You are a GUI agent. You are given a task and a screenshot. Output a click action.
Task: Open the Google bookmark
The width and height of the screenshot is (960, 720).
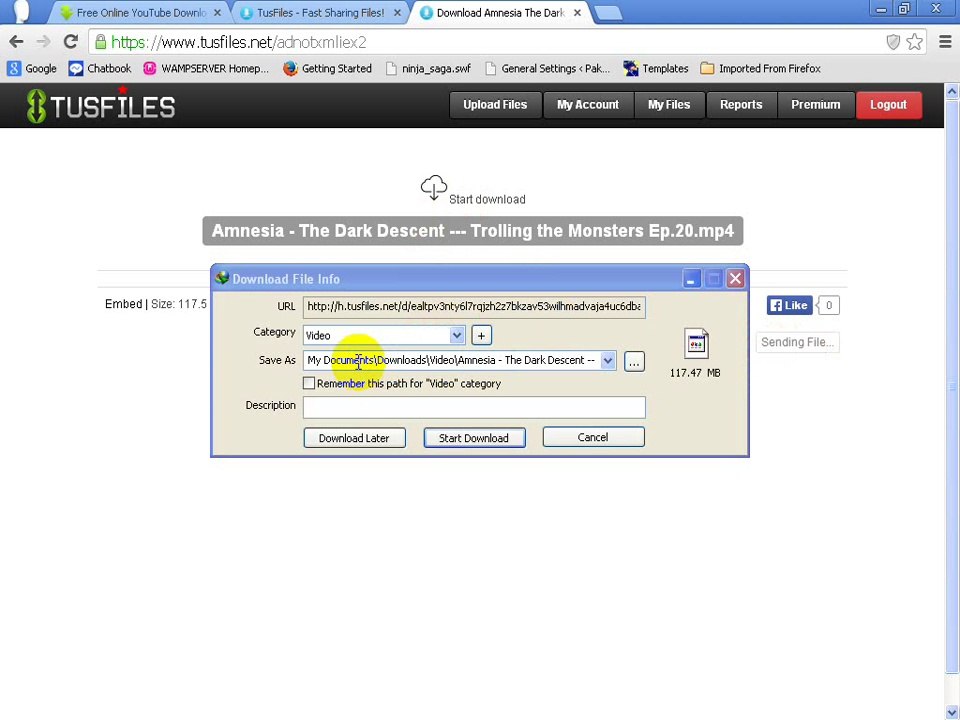(x=32, y=69)
